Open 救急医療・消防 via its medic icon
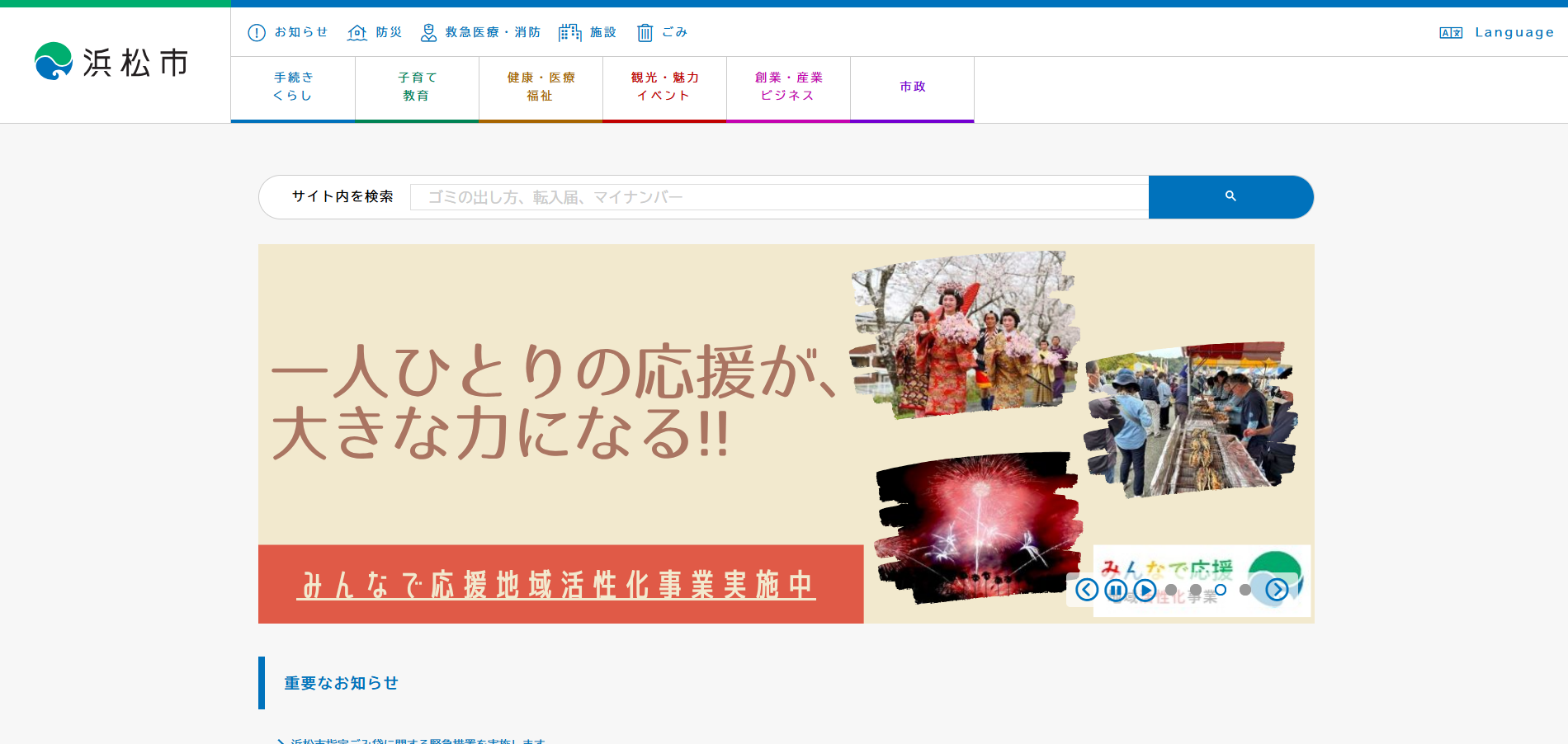The image size is (1568, 744). [x=428, y=32]
